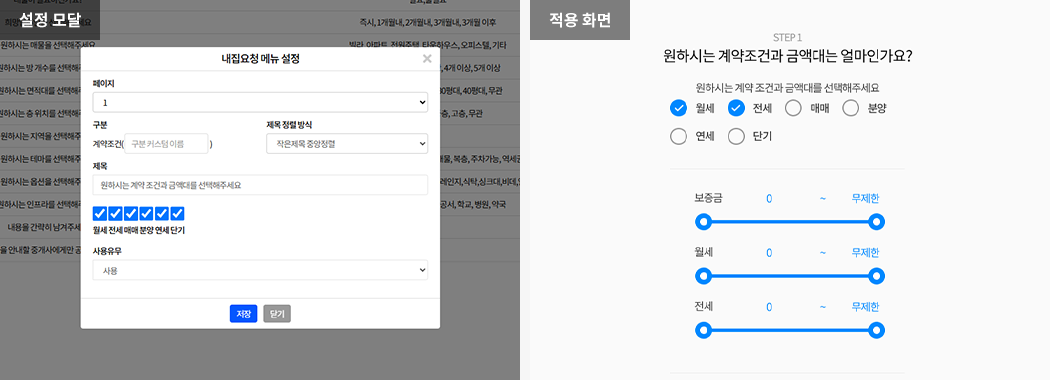Uncheck 전세 in the preview screen
The height and width of the screenshot is (380, 1050).
pyautogui.click(x=737, y=108)
